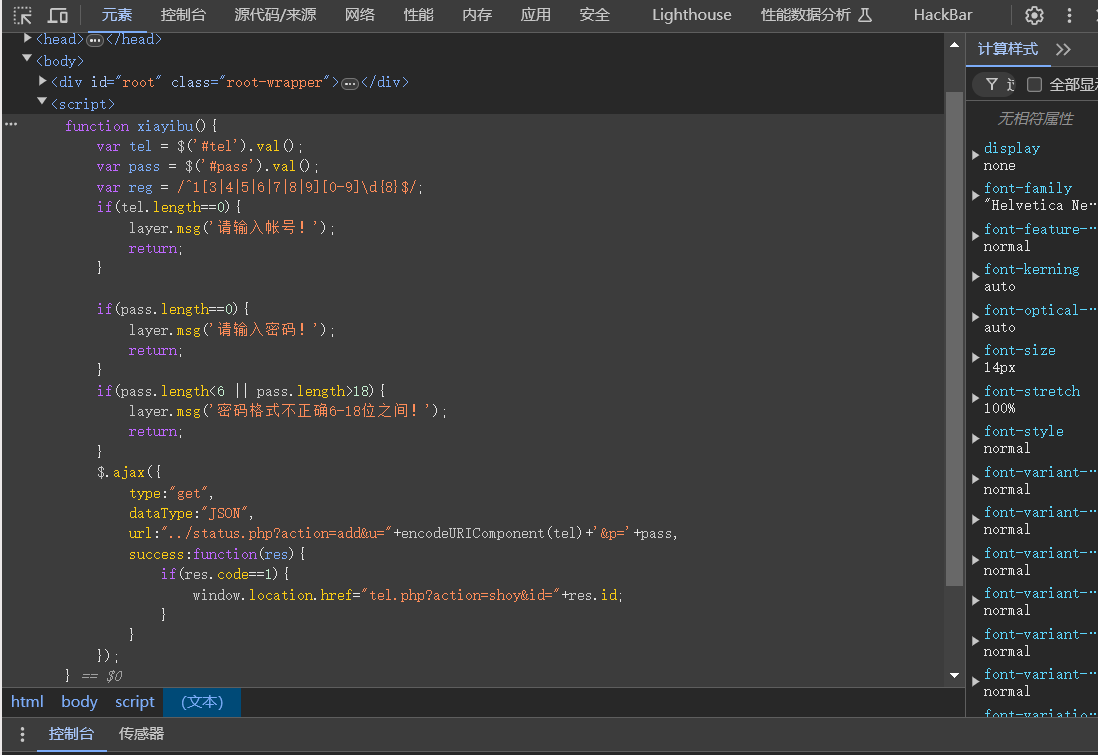Activate the inspect element picker icon
1098x755 pixels.
(22, 15)
